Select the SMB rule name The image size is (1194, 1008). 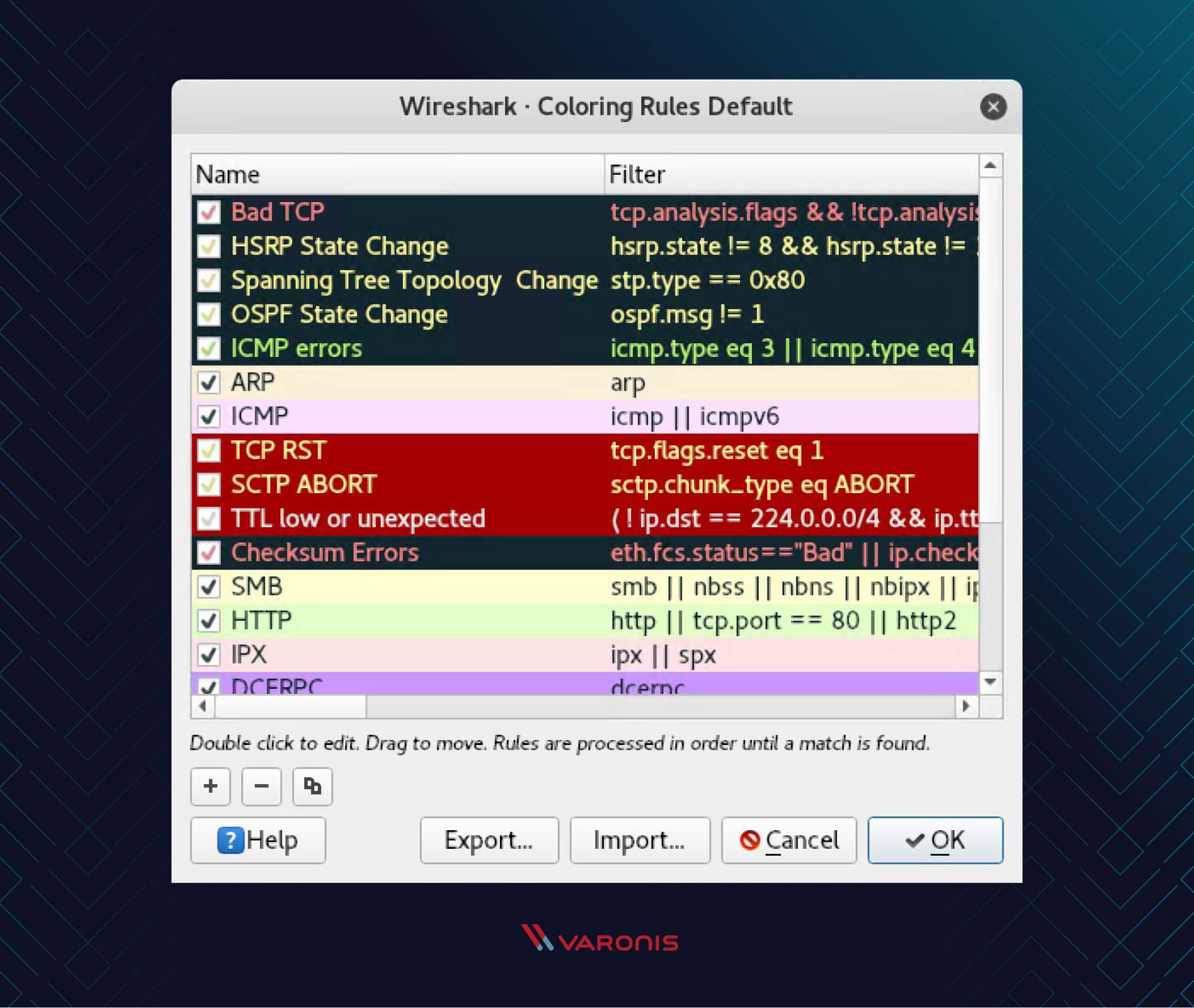[x=256, y=586]
